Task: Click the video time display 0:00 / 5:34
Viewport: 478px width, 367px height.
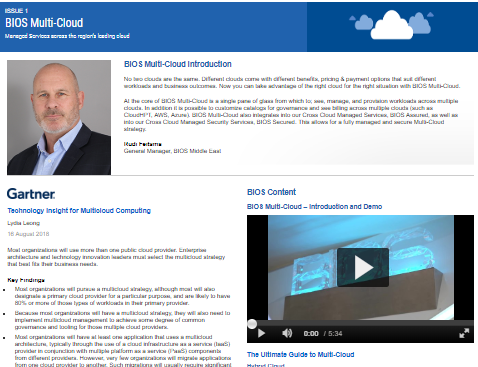Action: 323,333
